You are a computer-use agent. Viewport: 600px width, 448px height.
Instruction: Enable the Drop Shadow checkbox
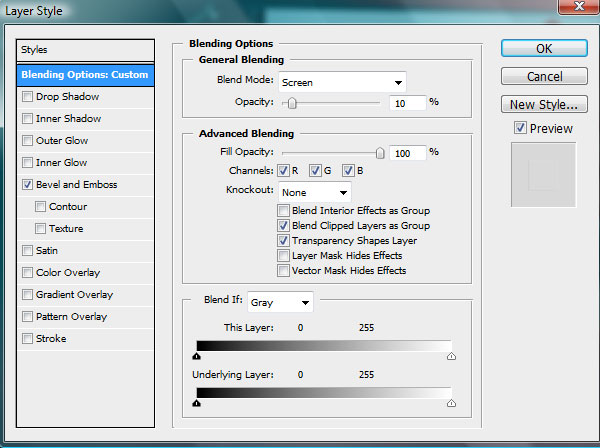tap(27, 96)
